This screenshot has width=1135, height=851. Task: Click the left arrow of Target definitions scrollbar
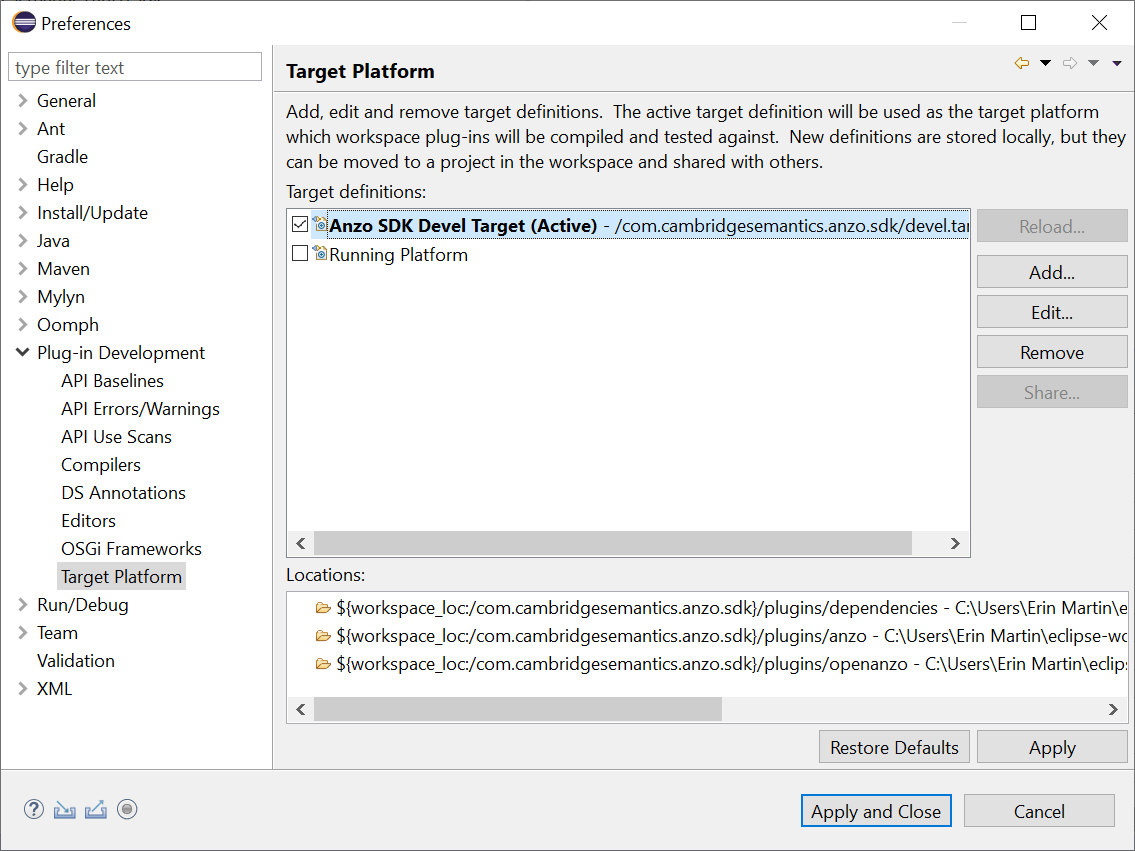pos(301,543)
